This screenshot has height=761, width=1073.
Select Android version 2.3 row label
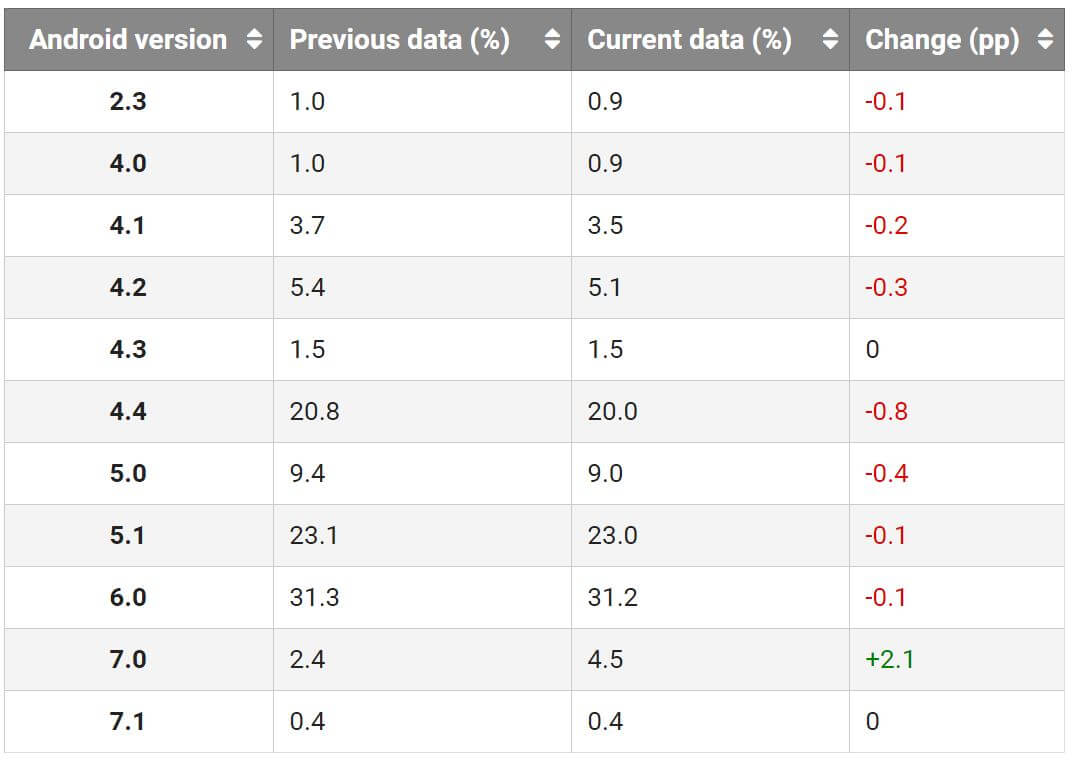pyautogui.click(x=128, y=102)
